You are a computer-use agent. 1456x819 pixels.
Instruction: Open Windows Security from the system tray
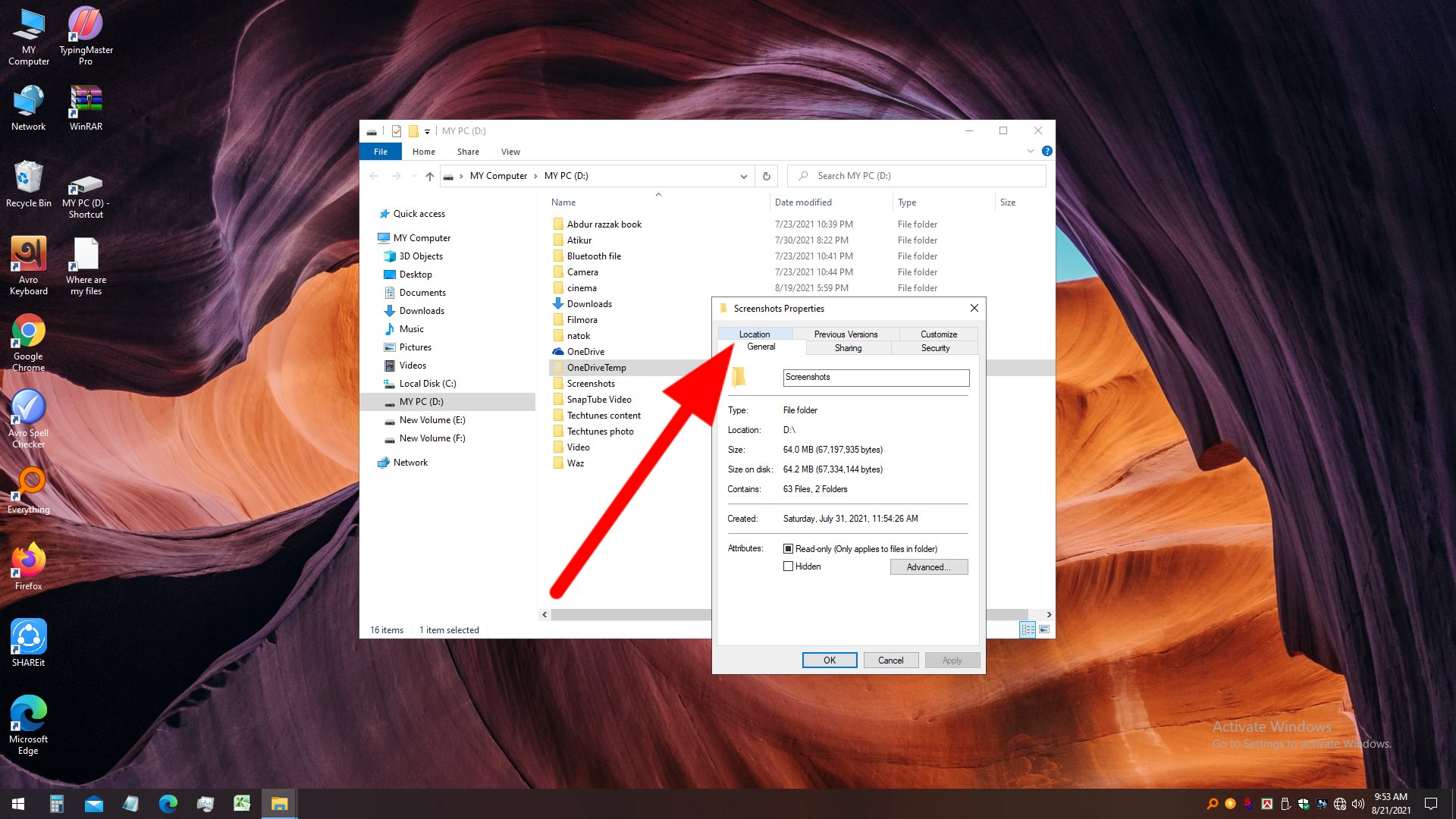coord(1304,803)
